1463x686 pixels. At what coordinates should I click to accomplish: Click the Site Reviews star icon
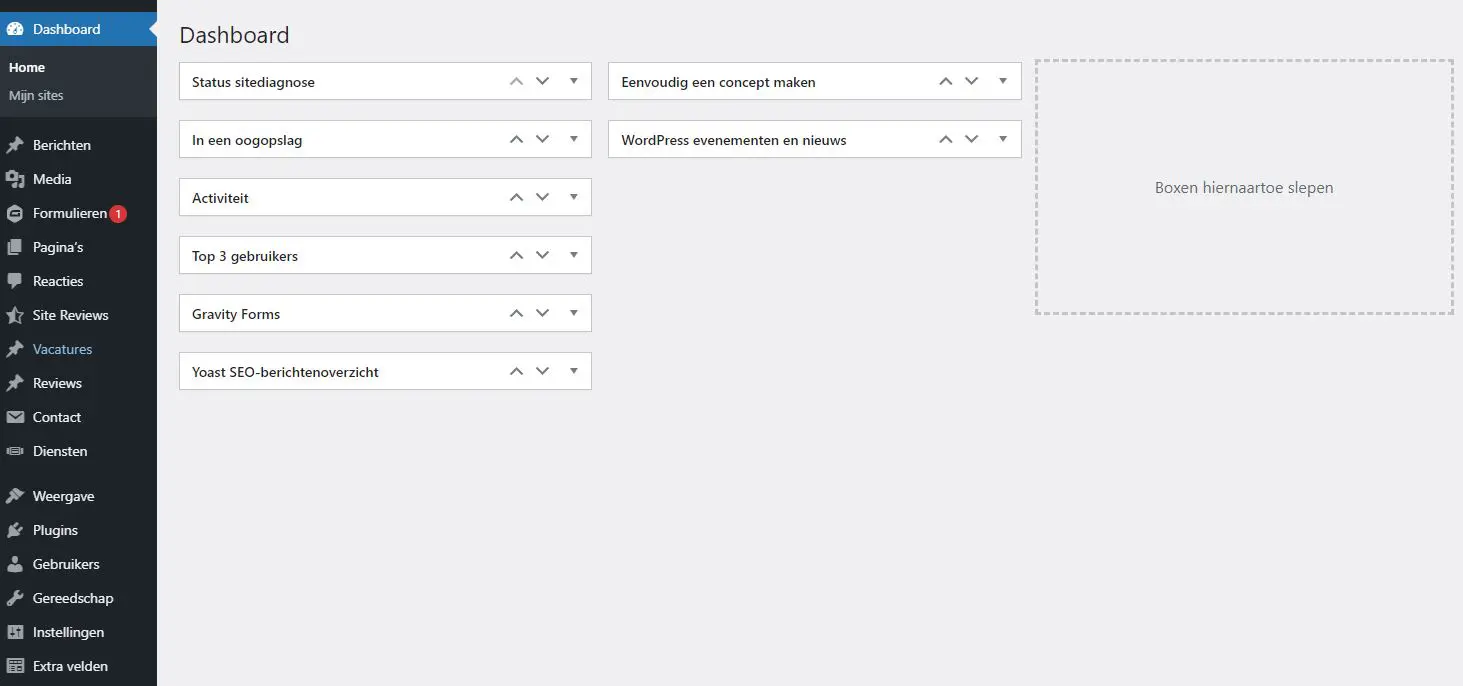(x=15, y=315)
